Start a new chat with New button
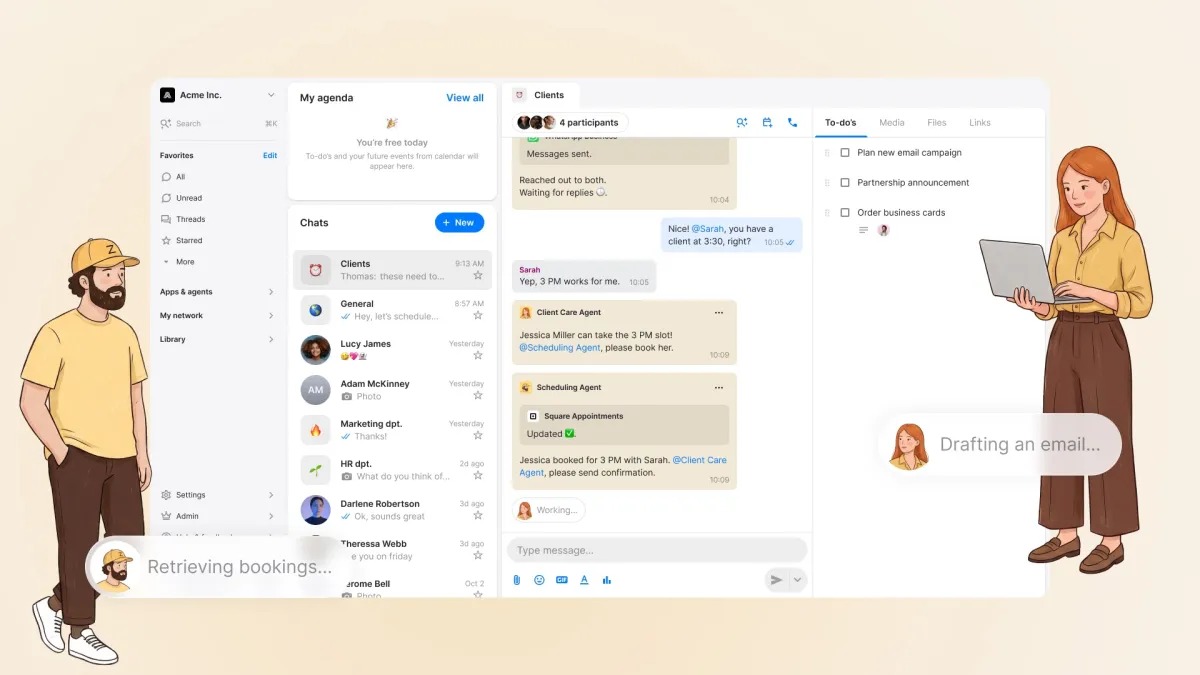The width and height of the screenshot is (1200, 675). pyautogui.click(x=459, y=223)
